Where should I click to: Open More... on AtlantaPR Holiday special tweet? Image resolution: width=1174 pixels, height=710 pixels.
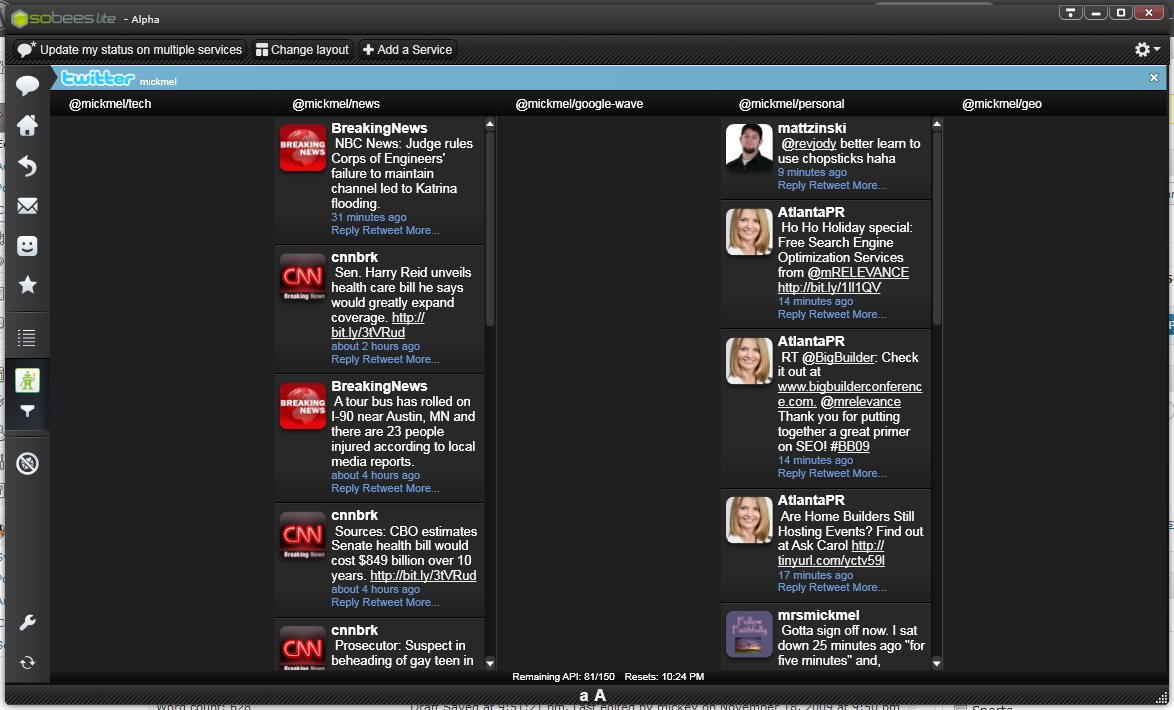(869, 315)
